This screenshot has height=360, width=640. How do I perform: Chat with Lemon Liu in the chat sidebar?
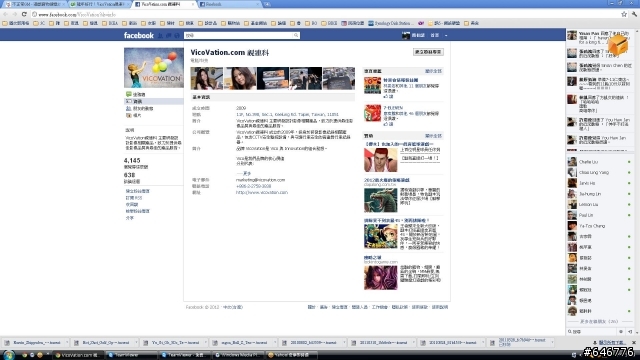point(600,204)
